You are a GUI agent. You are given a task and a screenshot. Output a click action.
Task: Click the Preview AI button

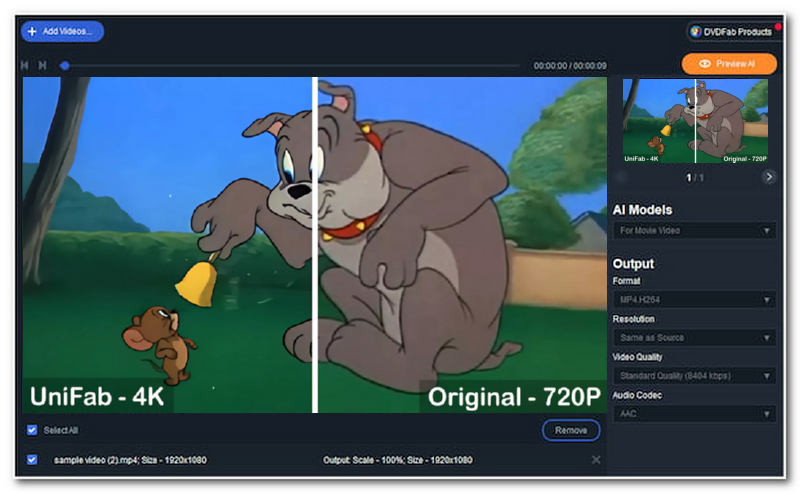coord(728,63)
